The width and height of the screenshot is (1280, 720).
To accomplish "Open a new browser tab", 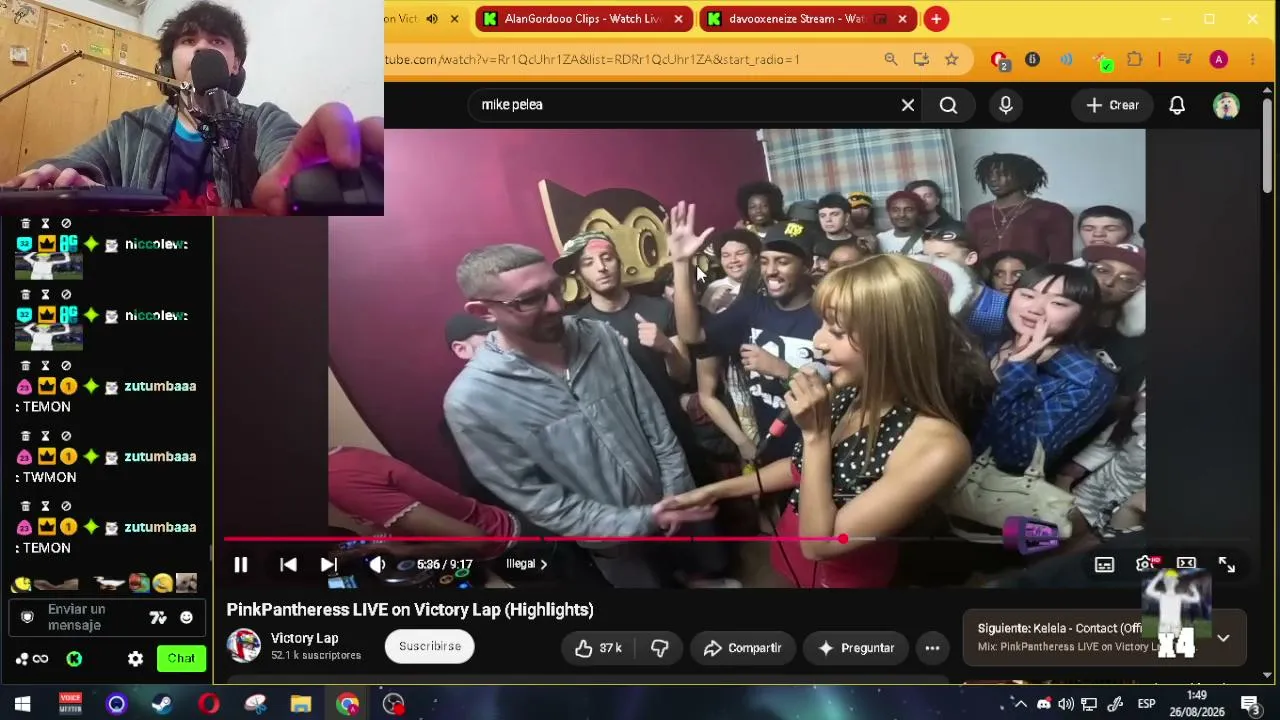I will point(936,19).
